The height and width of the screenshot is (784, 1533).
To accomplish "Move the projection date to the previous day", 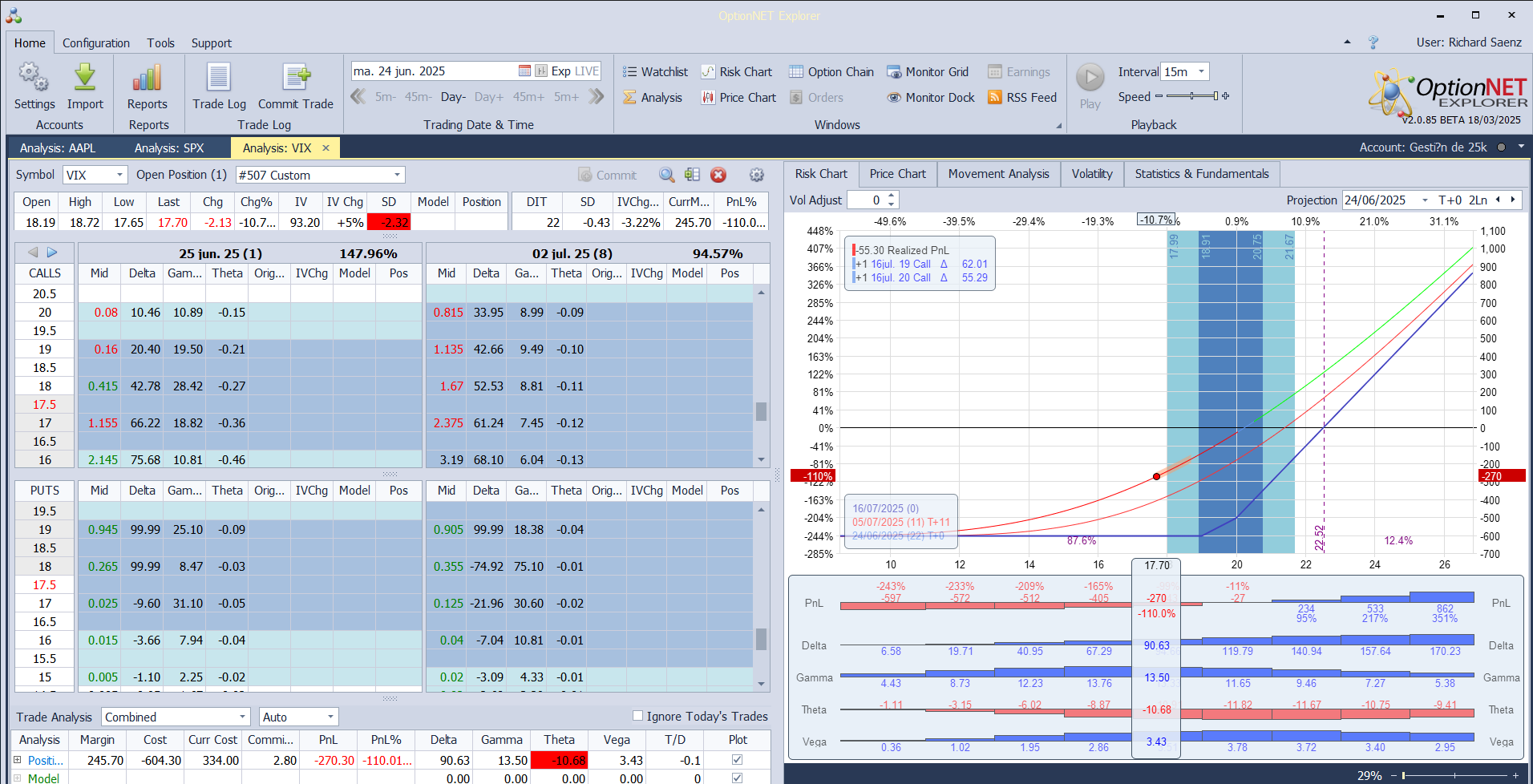I will click(1497, 200).
